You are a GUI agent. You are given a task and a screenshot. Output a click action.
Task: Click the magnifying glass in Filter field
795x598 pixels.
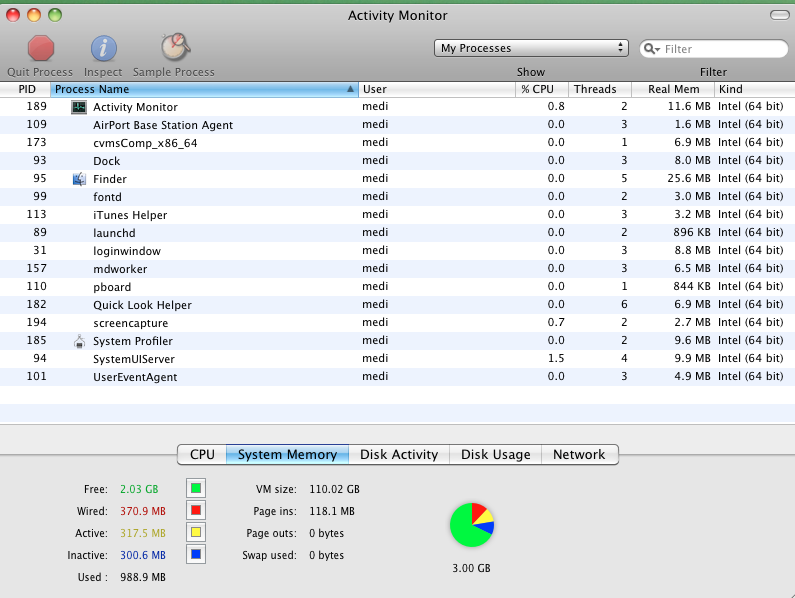[x=652, y=49]
